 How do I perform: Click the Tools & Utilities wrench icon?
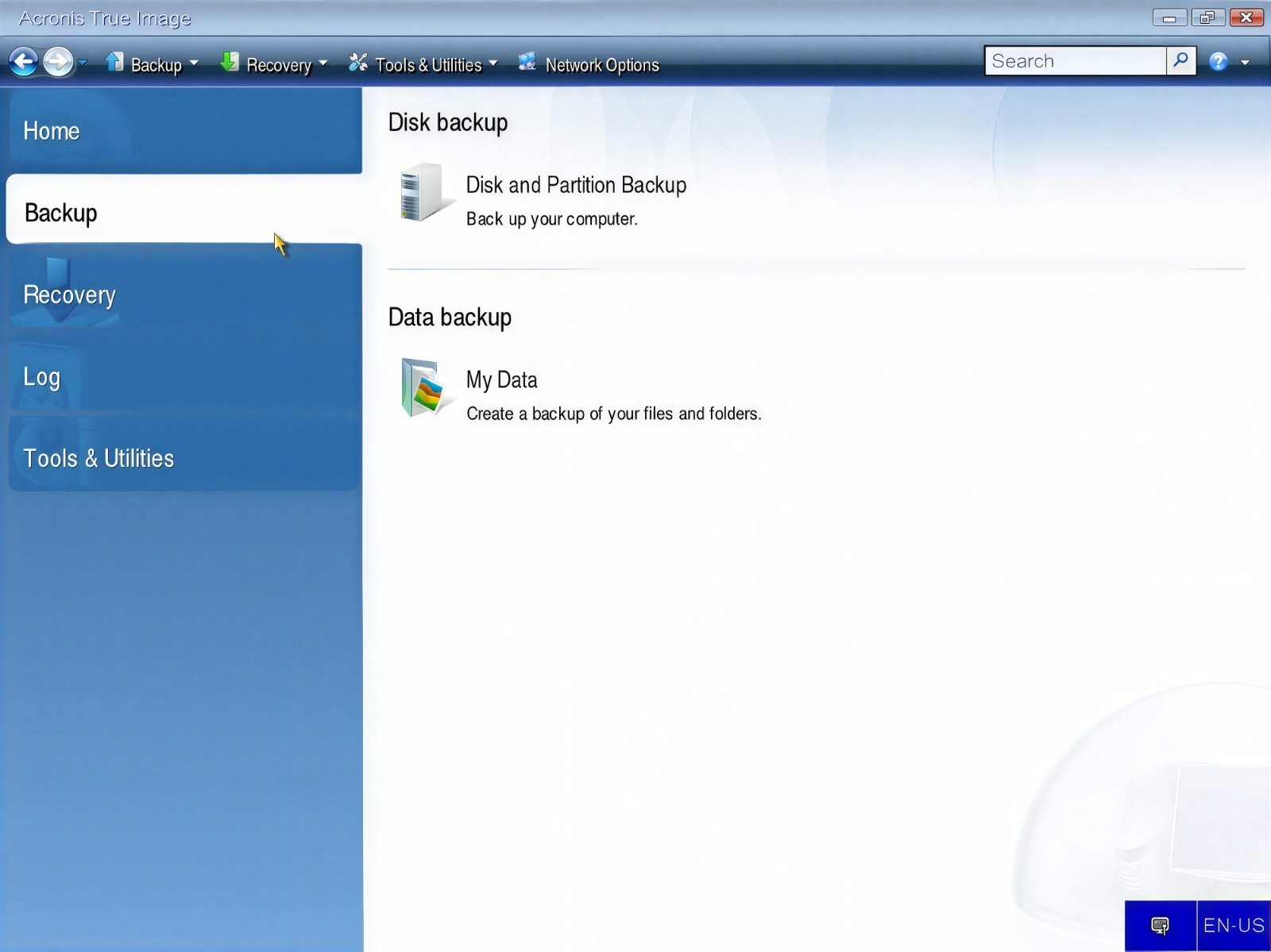358,62
